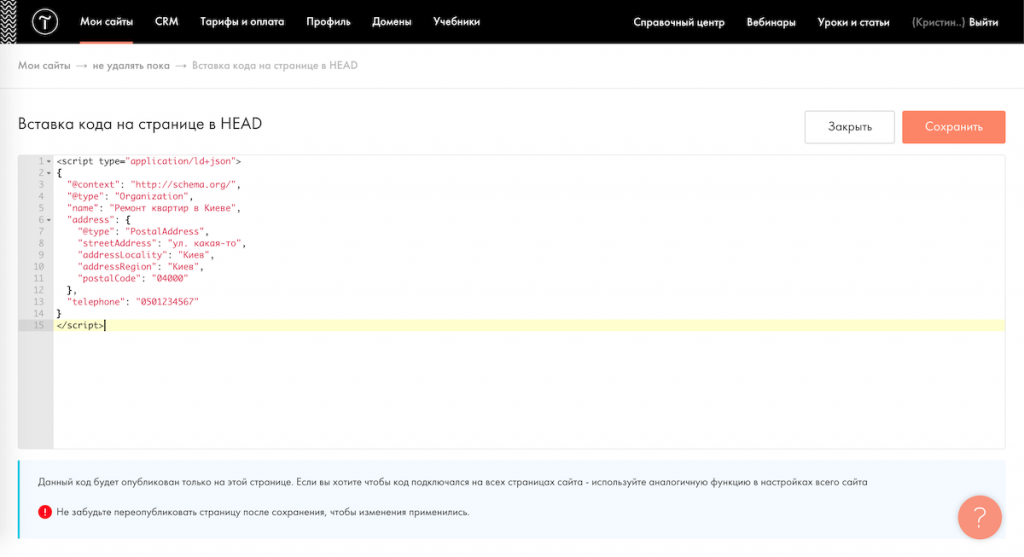This screenshot has width=1024, height=557.
Task: Navigate to Домены
Action: click(392, 21)
